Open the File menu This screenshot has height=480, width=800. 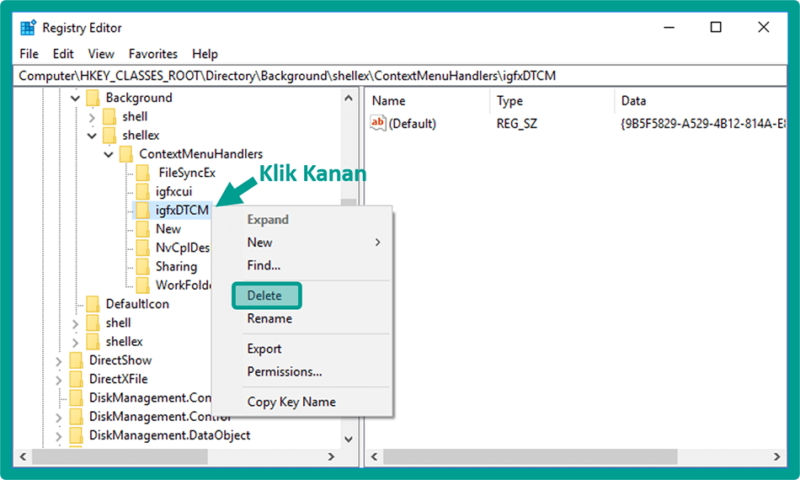(x=29, y=54)
